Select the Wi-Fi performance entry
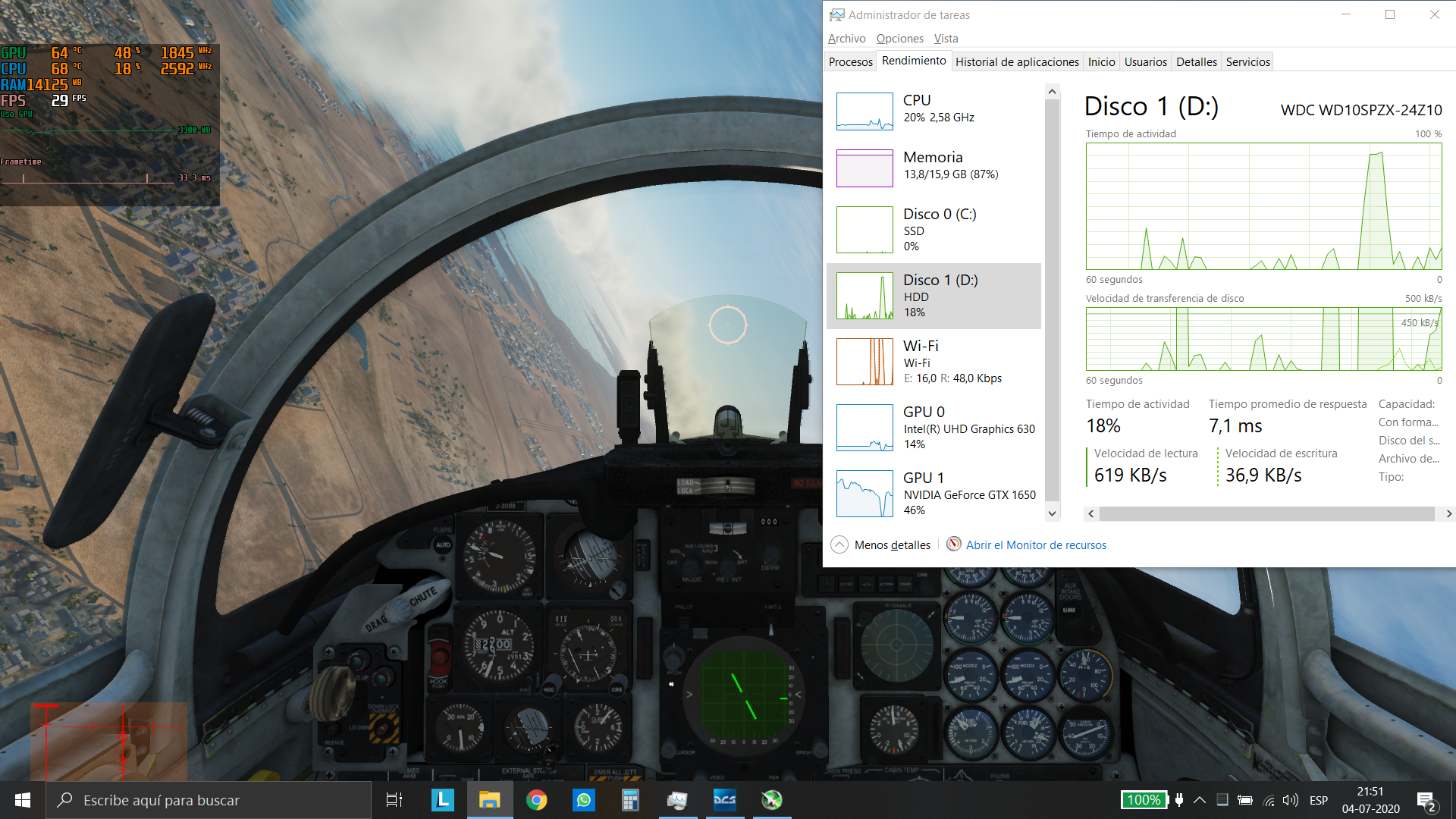This screenshot has width=1456, height=819. click(x=934, y=362)
